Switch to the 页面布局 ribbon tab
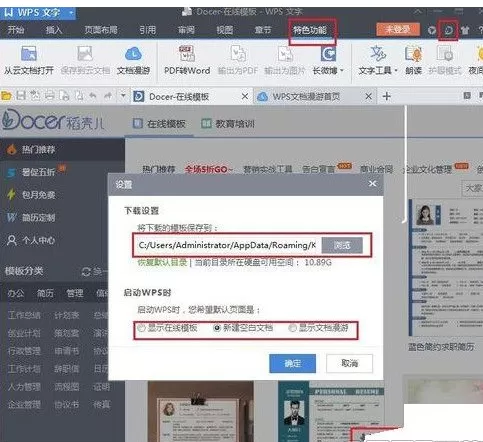 click(101, 30)
